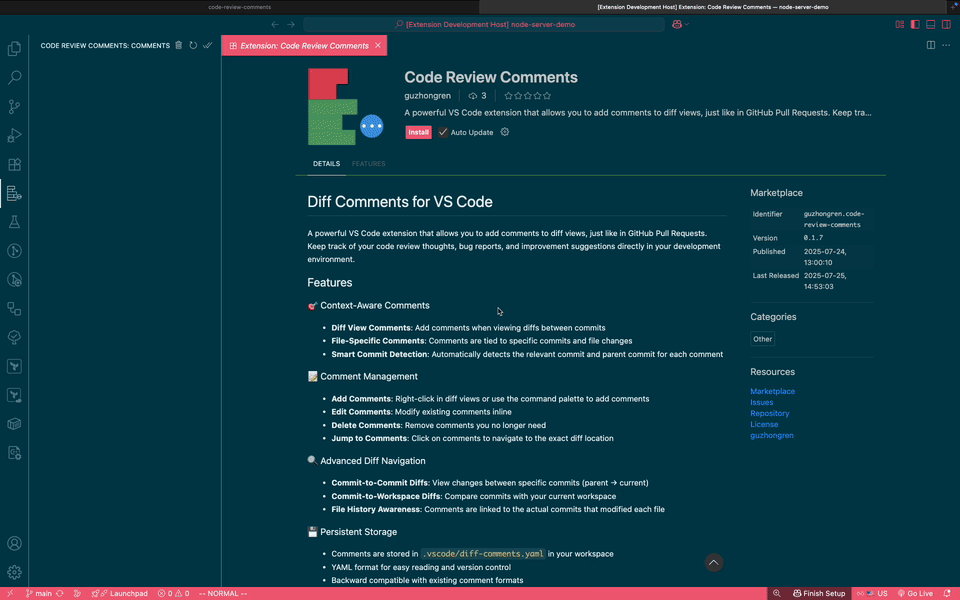Go forward using the navigation arrow
This screenshot has width=960, height=600.
[x=291, y=24]
